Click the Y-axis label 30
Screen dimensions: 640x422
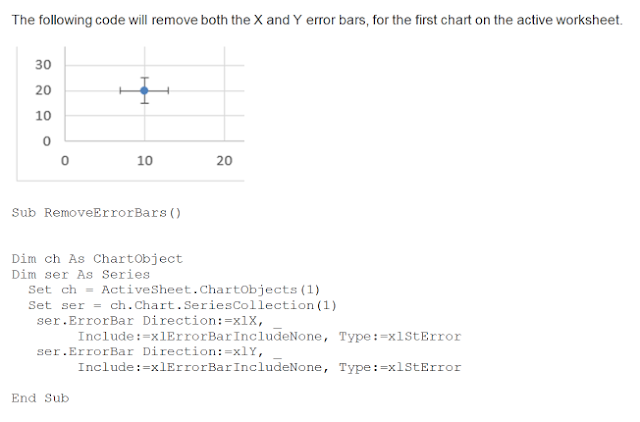coord(43,64)
